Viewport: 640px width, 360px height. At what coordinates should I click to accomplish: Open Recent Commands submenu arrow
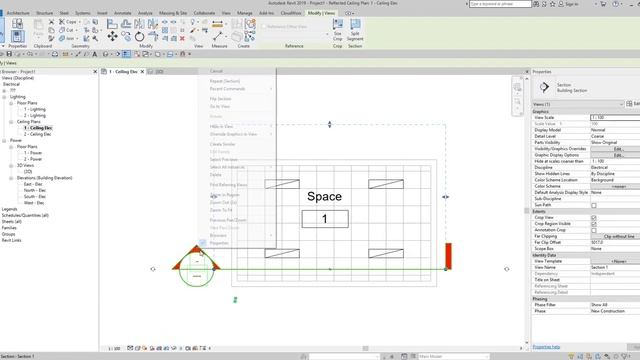pos(271,89)
